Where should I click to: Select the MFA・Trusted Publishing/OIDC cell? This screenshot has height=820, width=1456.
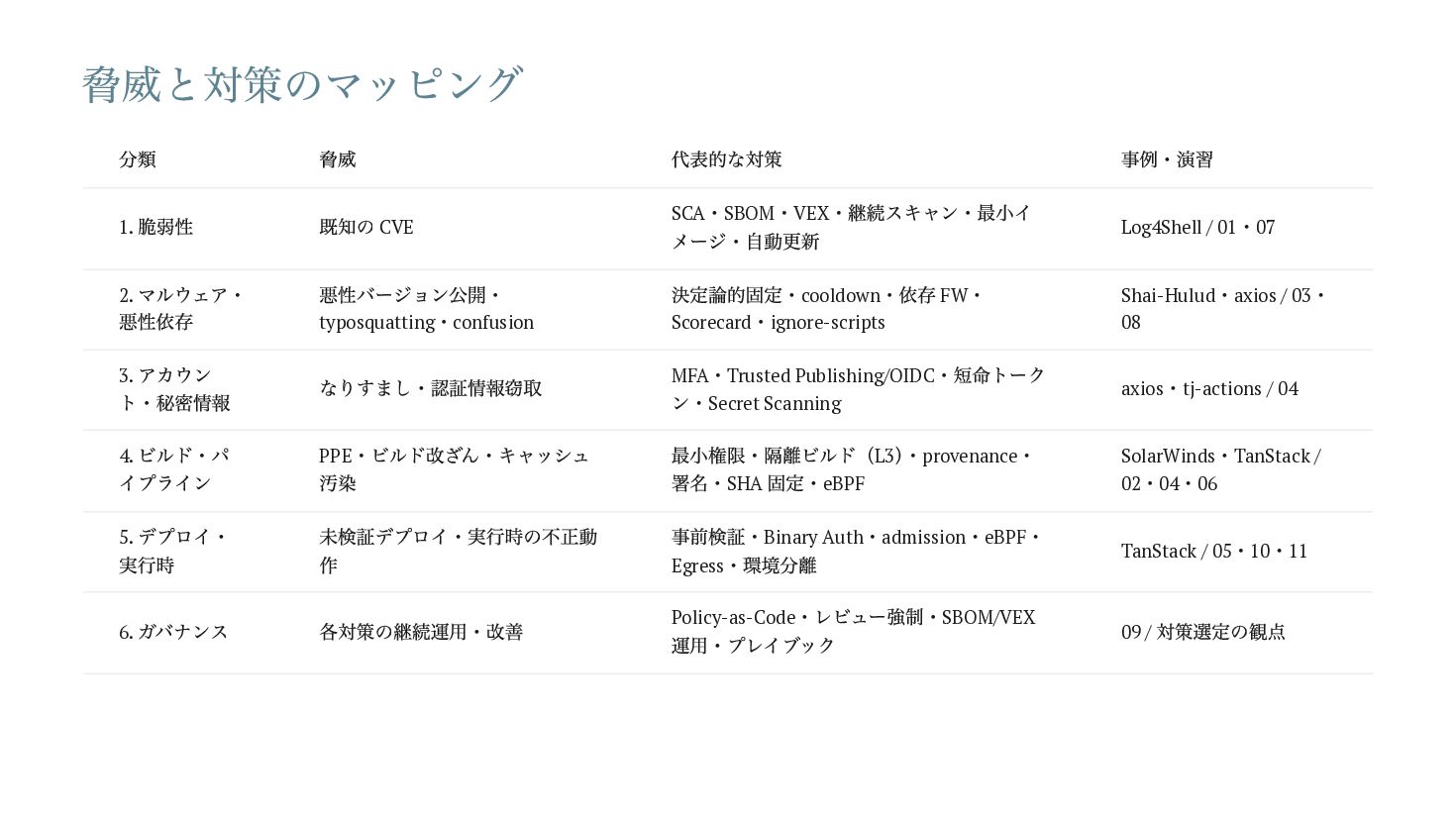tap(859, 388)
